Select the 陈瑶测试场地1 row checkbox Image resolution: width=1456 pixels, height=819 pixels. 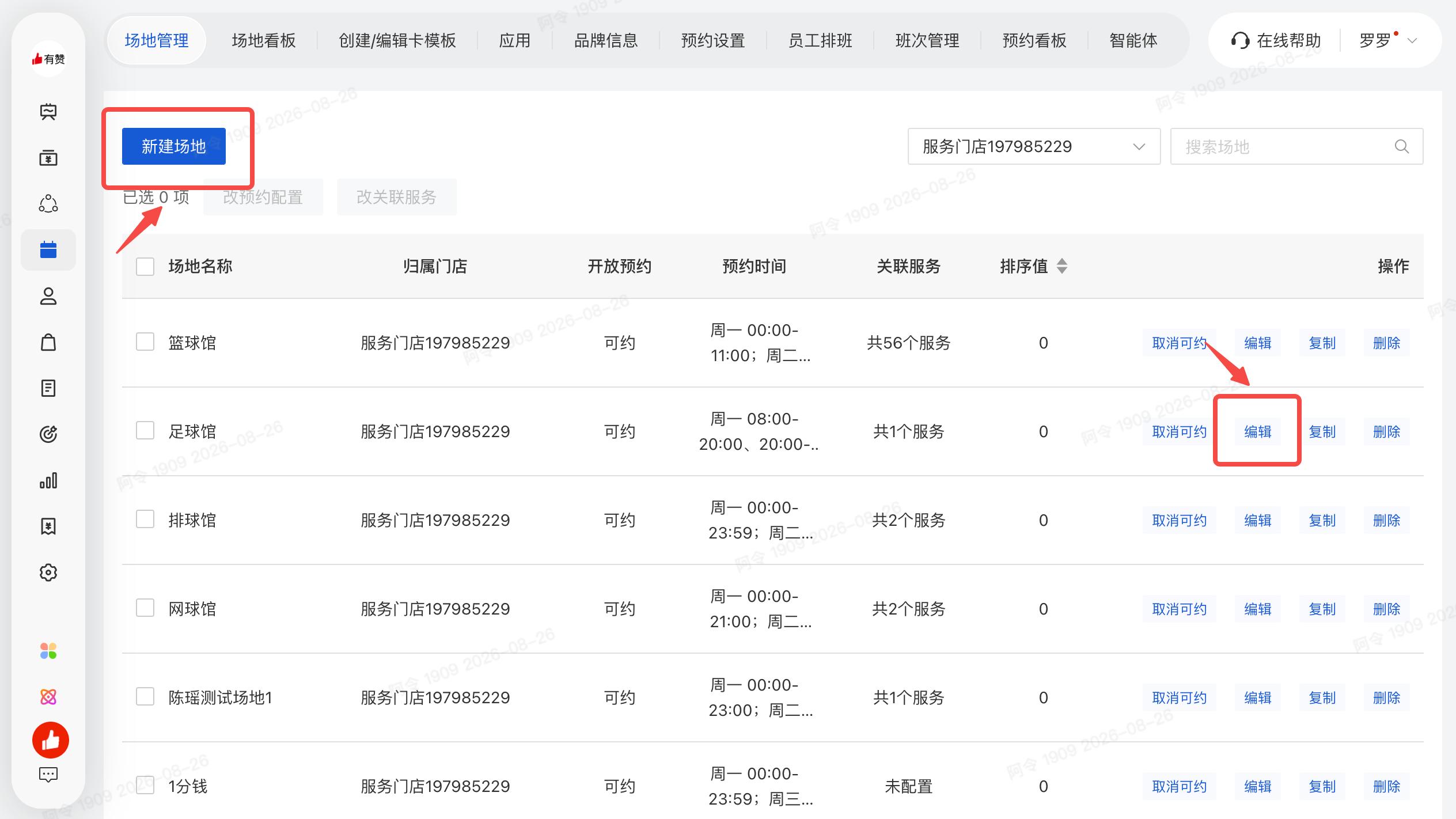(x=145, y=696)
